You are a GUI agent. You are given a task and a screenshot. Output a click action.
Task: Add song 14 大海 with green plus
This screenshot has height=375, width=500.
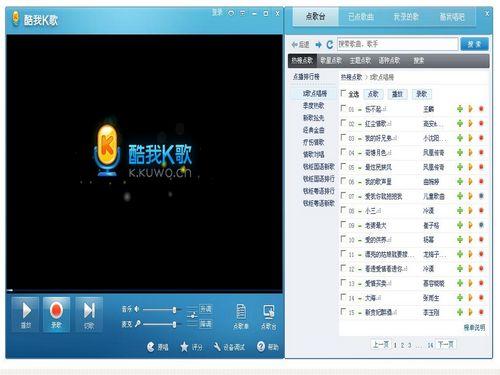pos(460,297)
